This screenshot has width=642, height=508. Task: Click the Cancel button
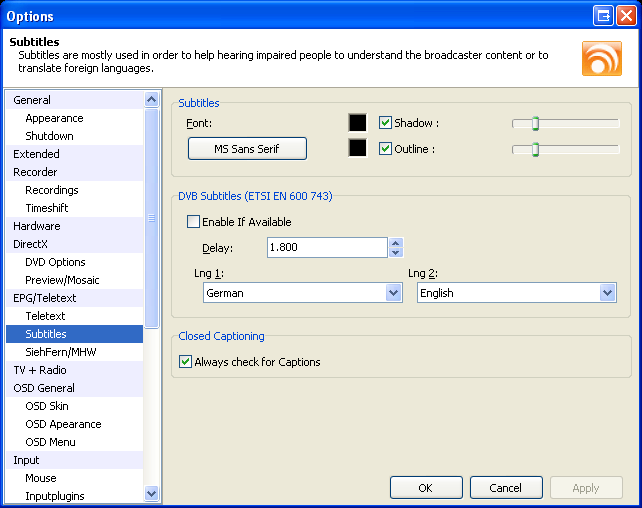click(504, 488)
